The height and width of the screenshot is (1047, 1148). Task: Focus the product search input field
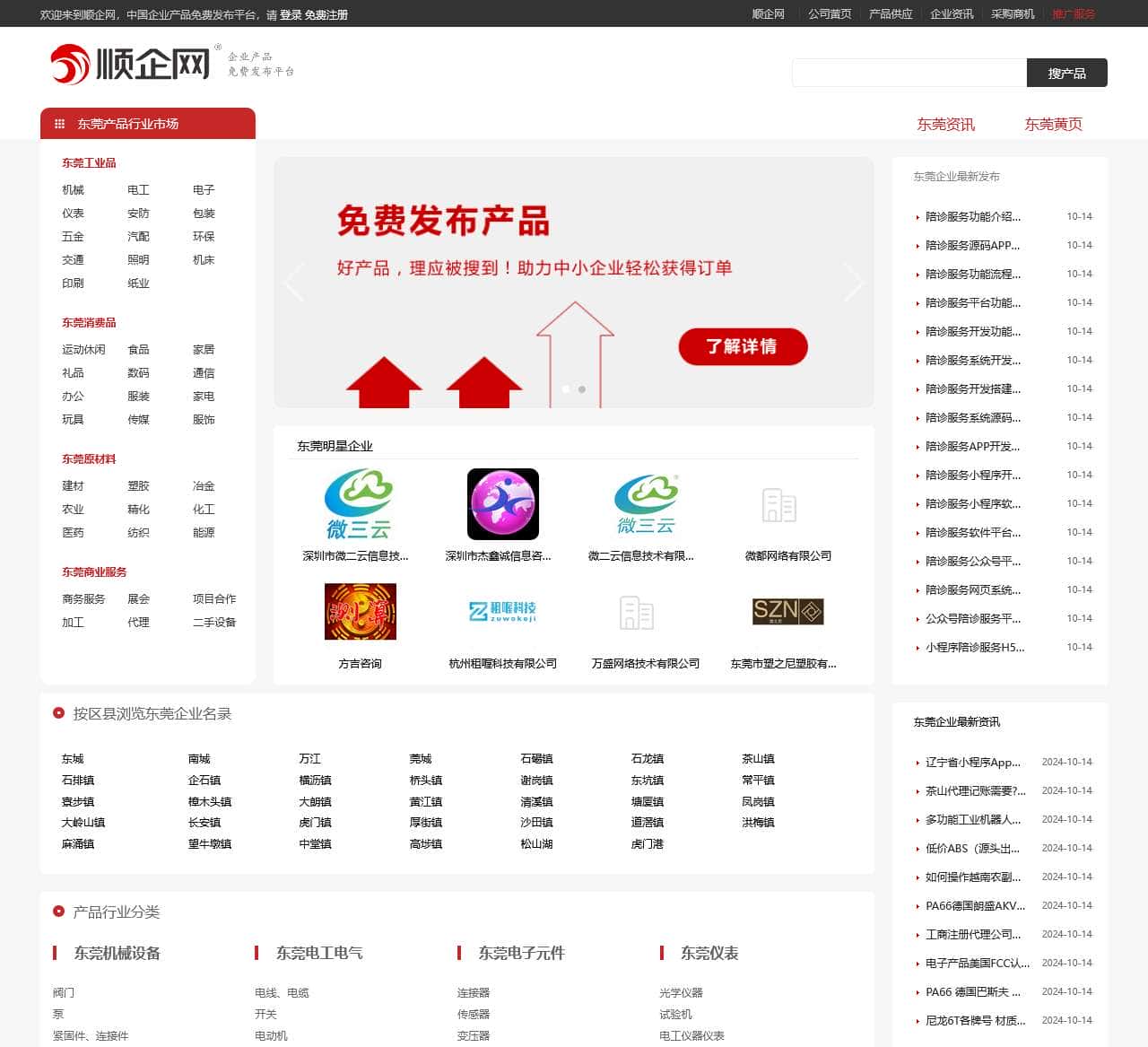tap(909, 73)
